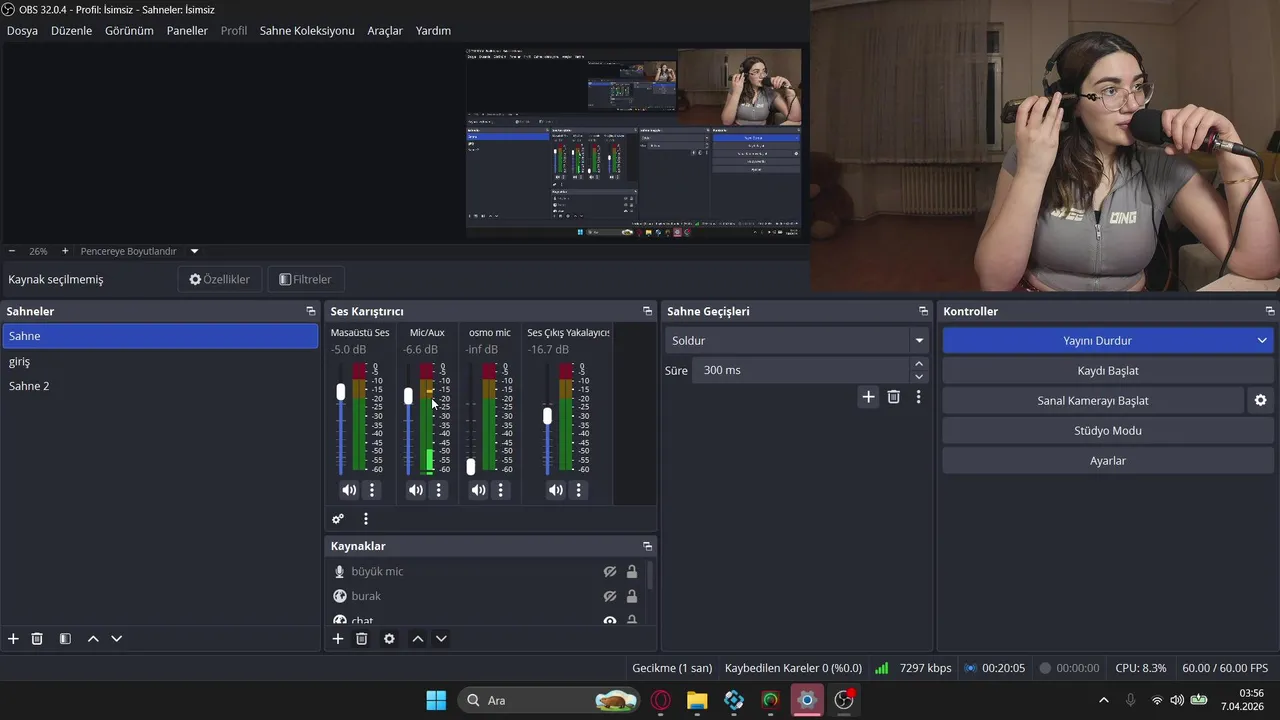1280x720 pixels.
Task: Show the büyük mic source
Action: click(x=609, y=572)
